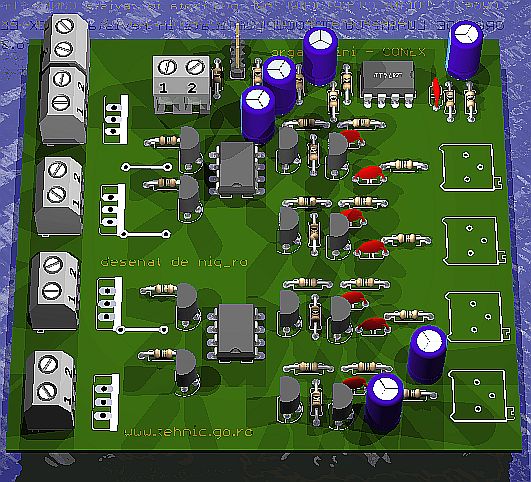Click the top-left double screw terminal block
This screenshot has width=531, height=482.
click(x=64, y=80)
